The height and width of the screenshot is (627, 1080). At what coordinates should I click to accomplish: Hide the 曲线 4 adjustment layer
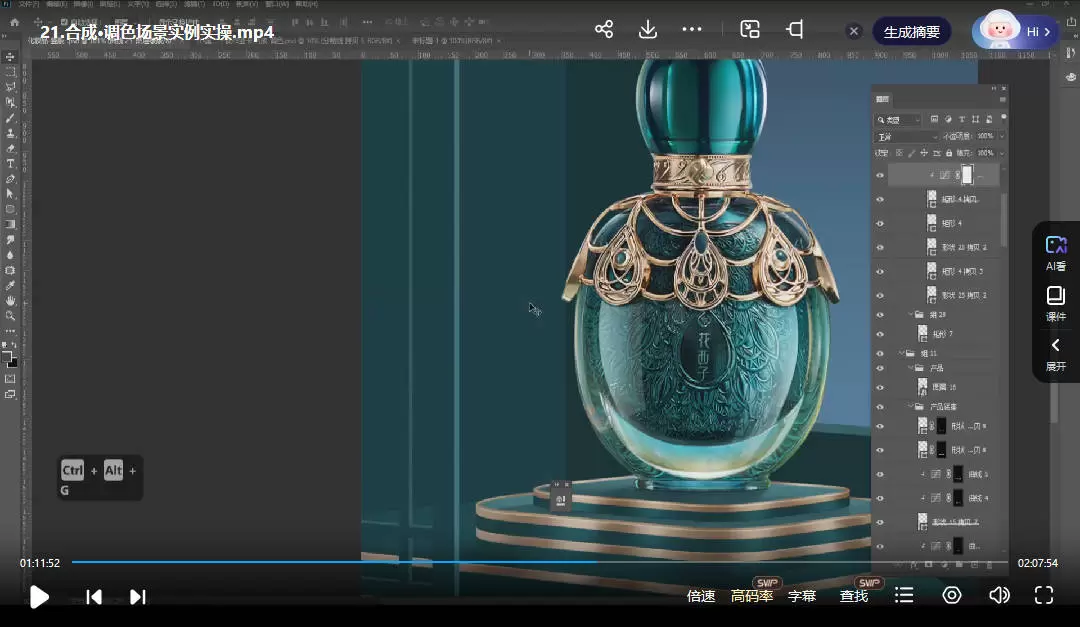(880, 498)
